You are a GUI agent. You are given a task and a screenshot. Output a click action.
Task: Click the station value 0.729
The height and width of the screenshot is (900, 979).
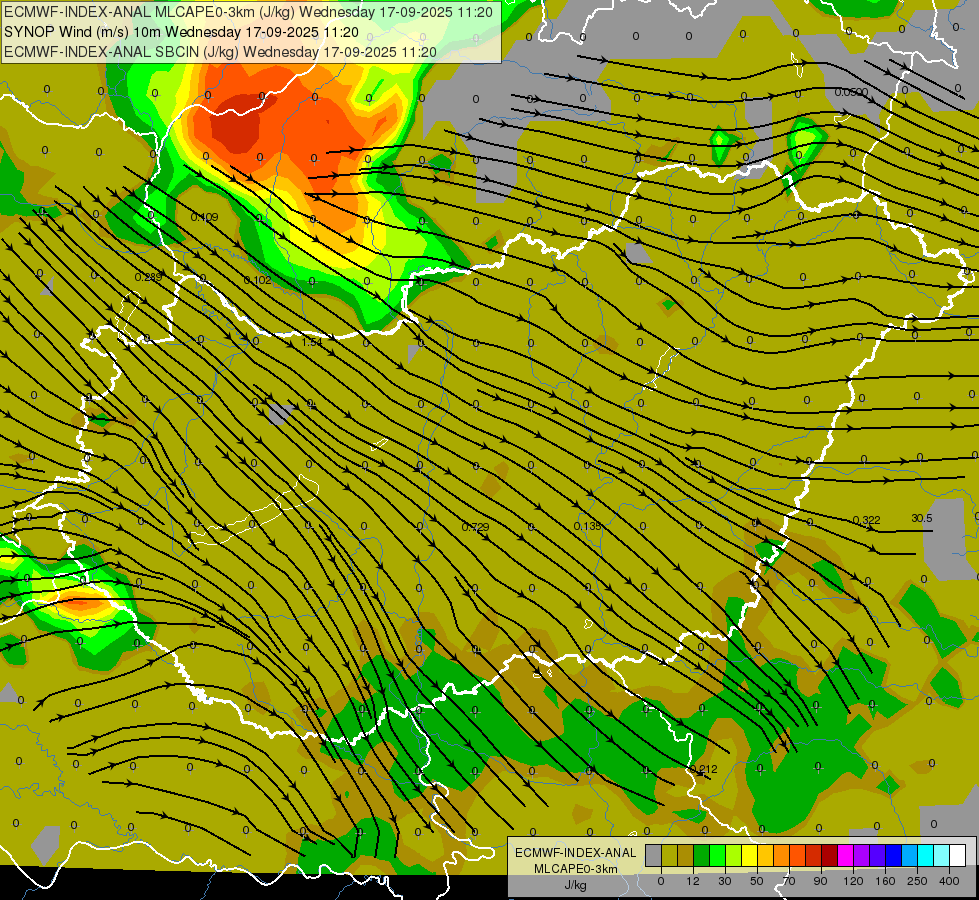coord(475,527)
